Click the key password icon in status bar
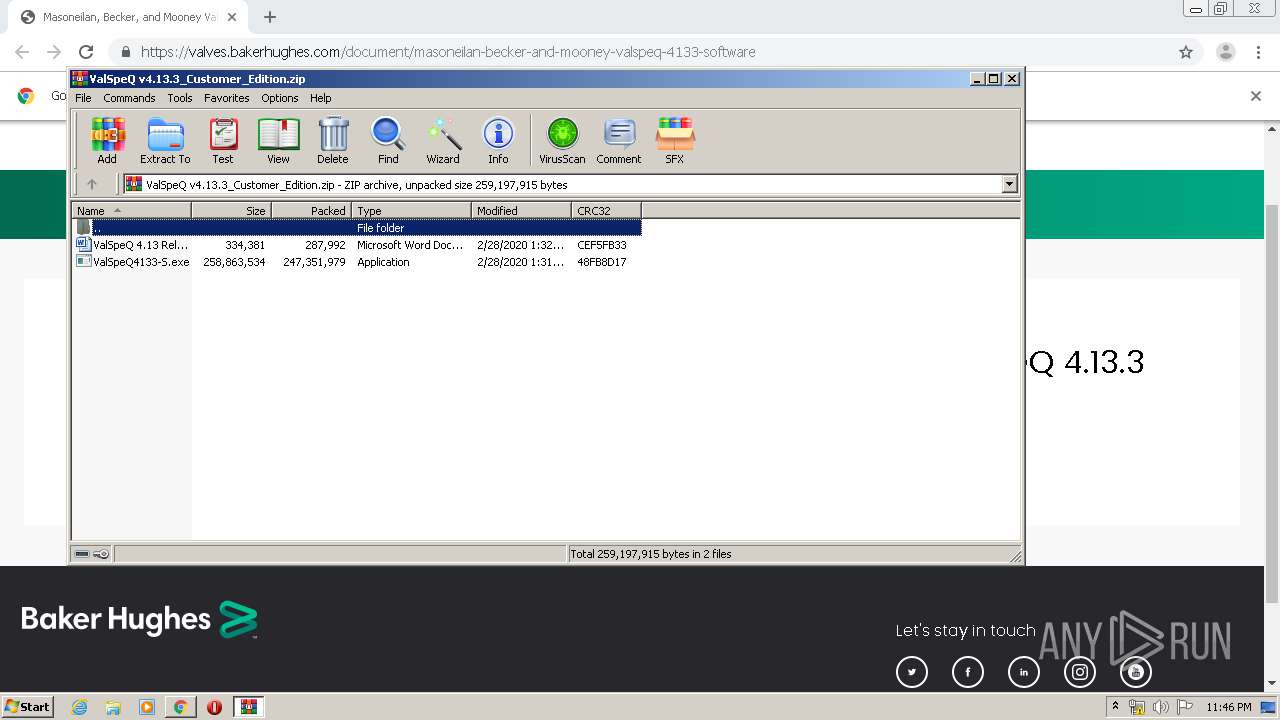This screenshot has height=720, width=1280. [101, 554]
